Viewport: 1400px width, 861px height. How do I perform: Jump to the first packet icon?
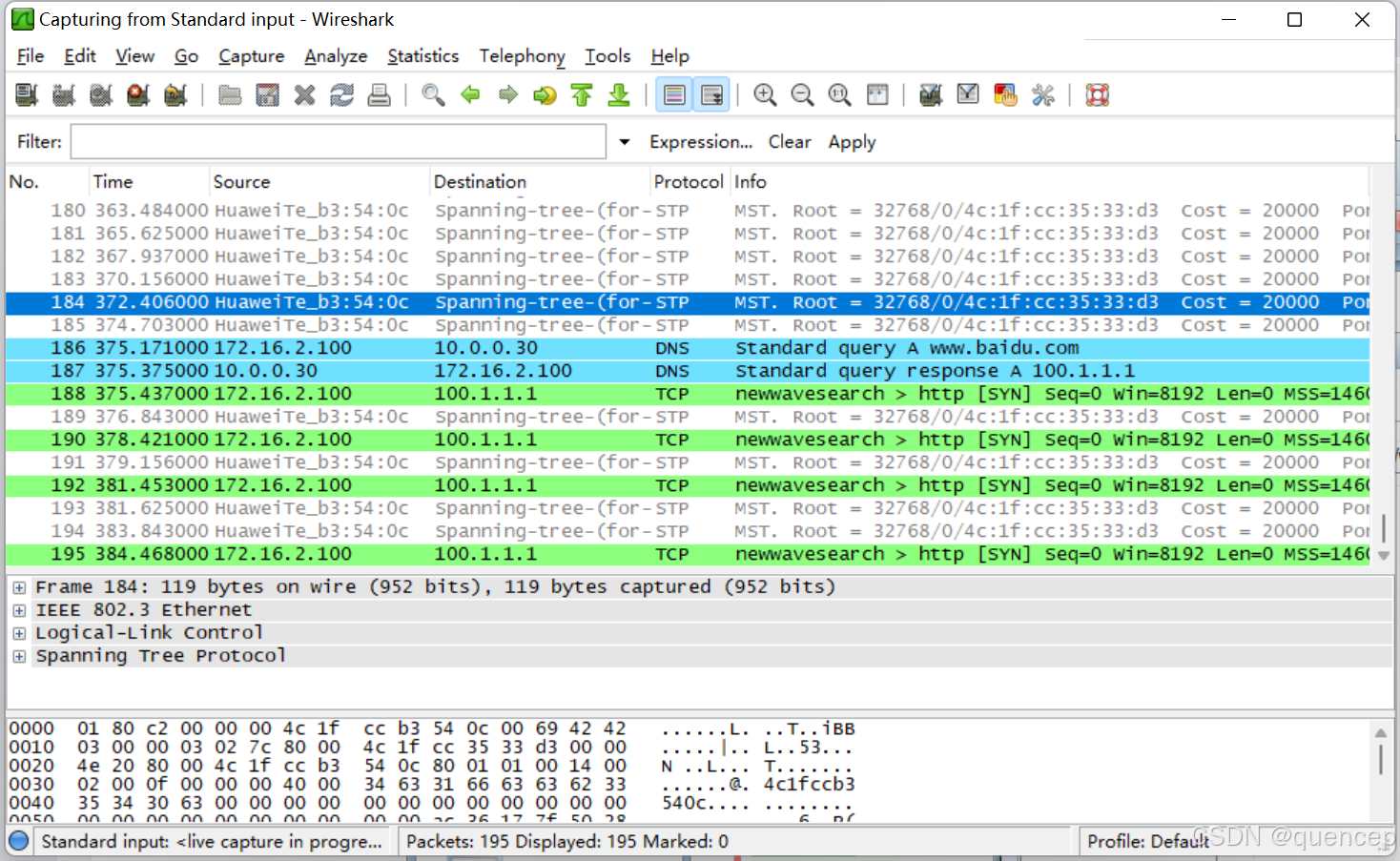click(582, 94)
